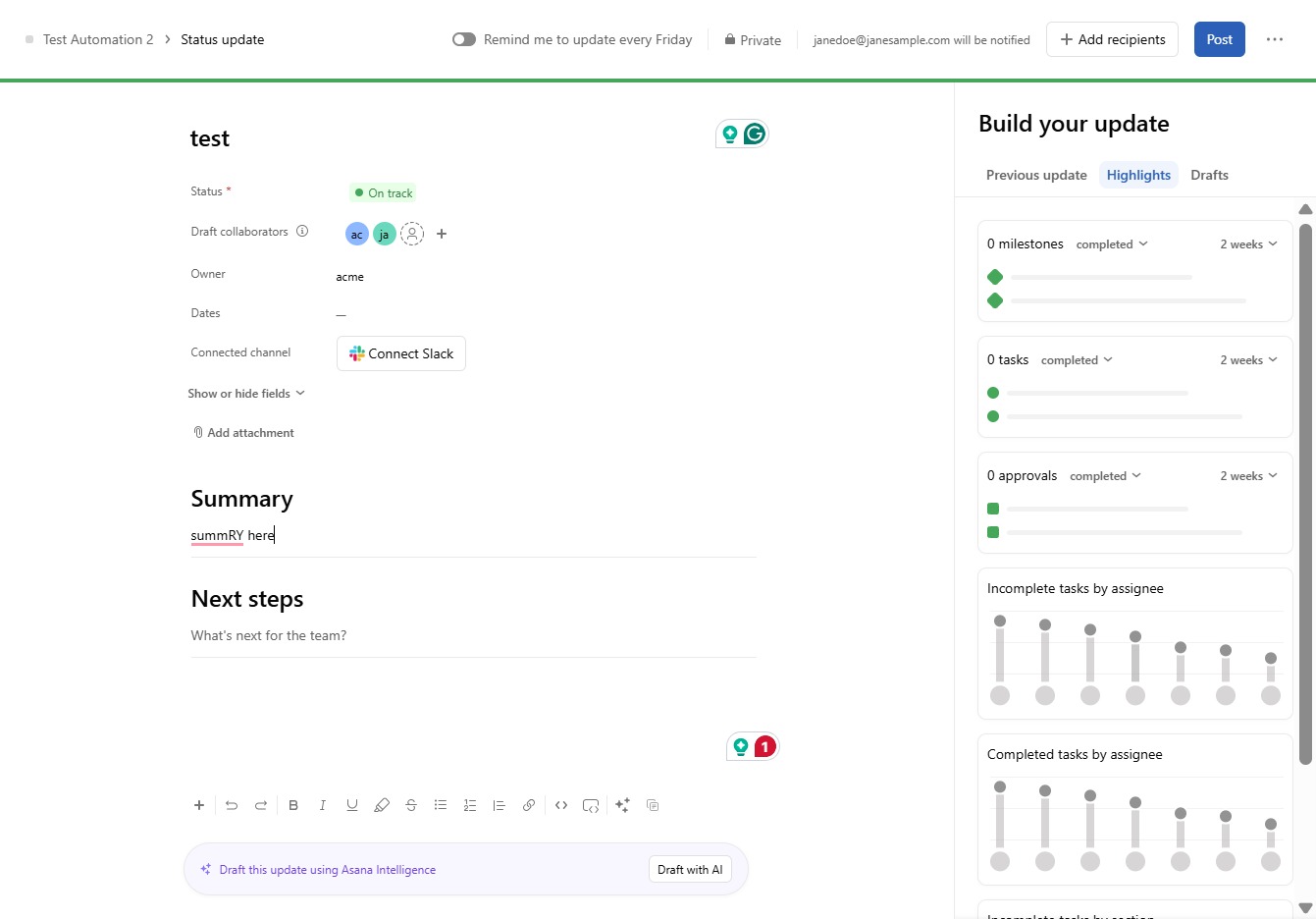Apply strikethrough formatting
The width and height of the screenshot is (1316, 919).
tap(411, 805)
